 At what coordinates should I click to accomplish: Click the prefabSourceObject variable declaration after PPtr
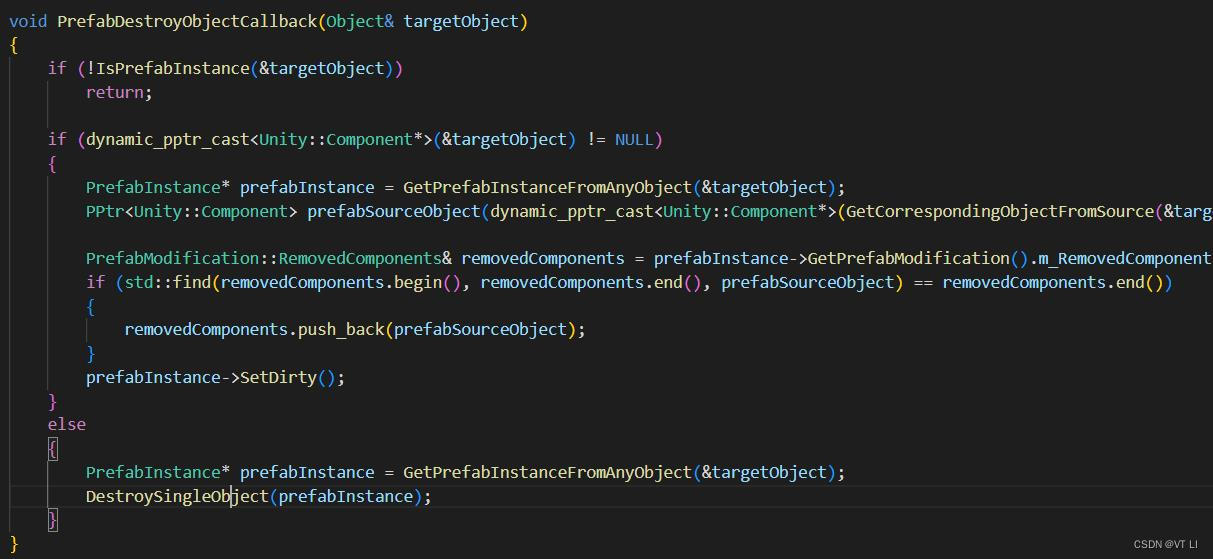coord(394,211)
